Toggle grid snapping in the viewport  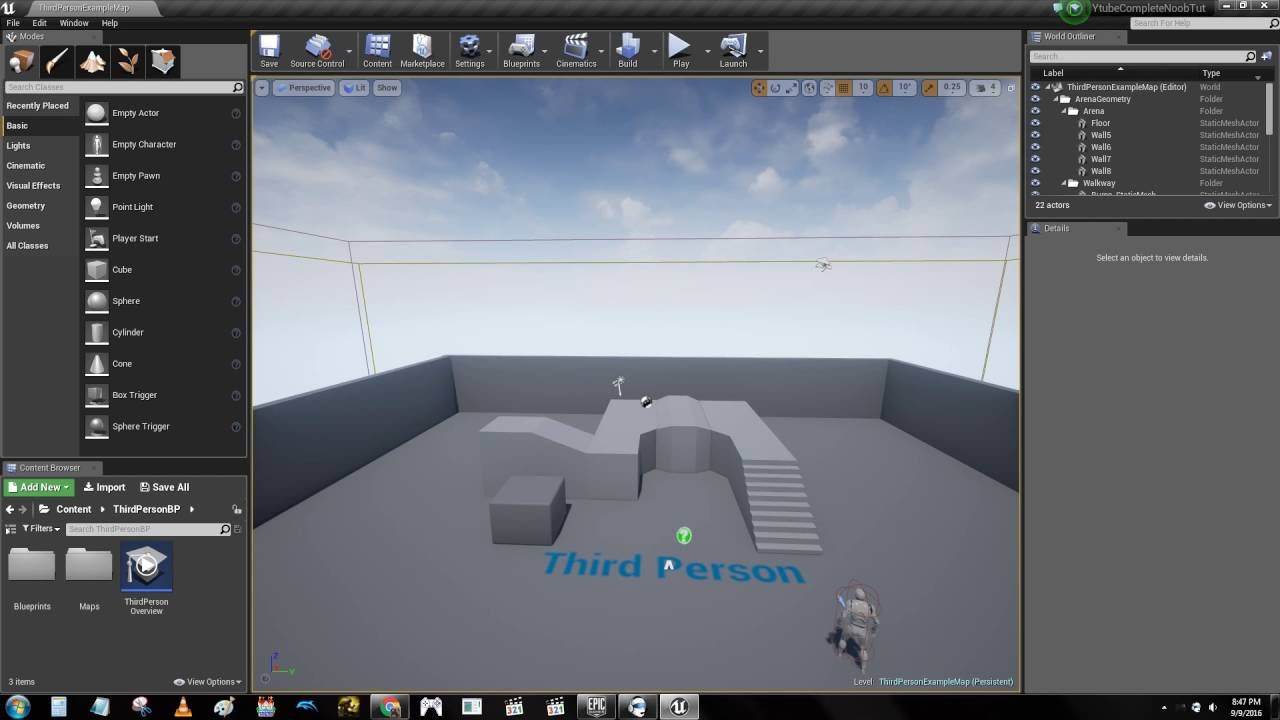coord(844,88)
